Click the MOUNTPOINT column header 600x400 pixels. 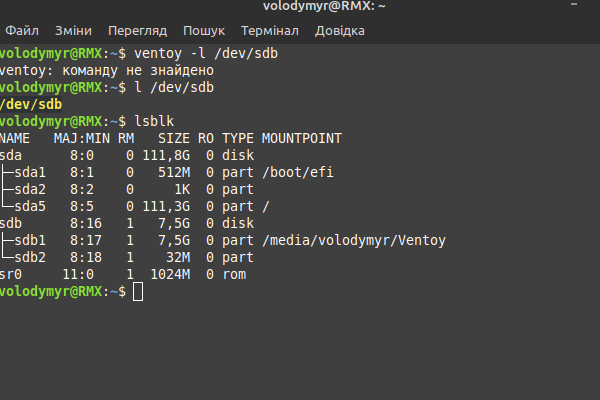(x=302, y=138)
